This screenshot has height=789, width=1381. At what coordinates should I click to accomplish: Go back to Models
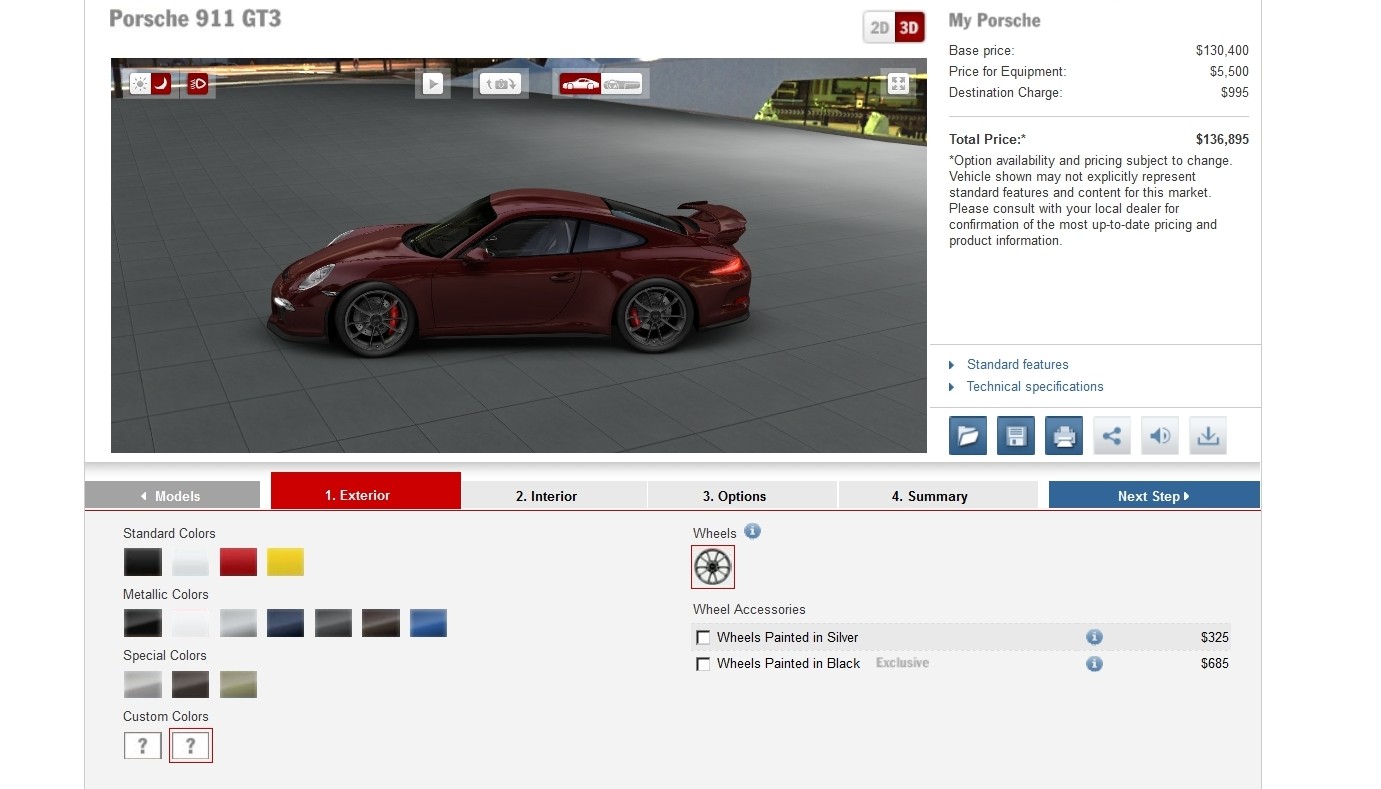tap(172, 496)
